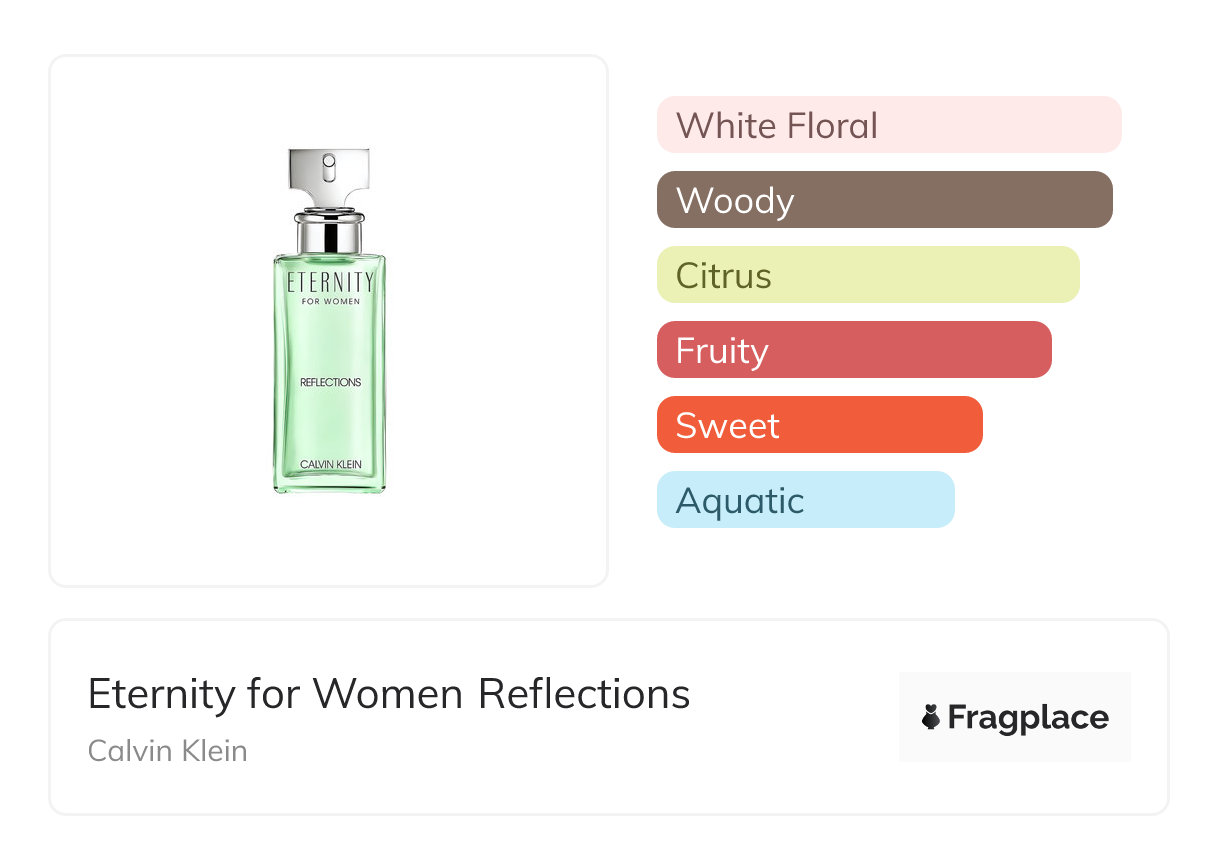
Task: Select the light blue Aquatic accord bar
Action: [805, 500]
